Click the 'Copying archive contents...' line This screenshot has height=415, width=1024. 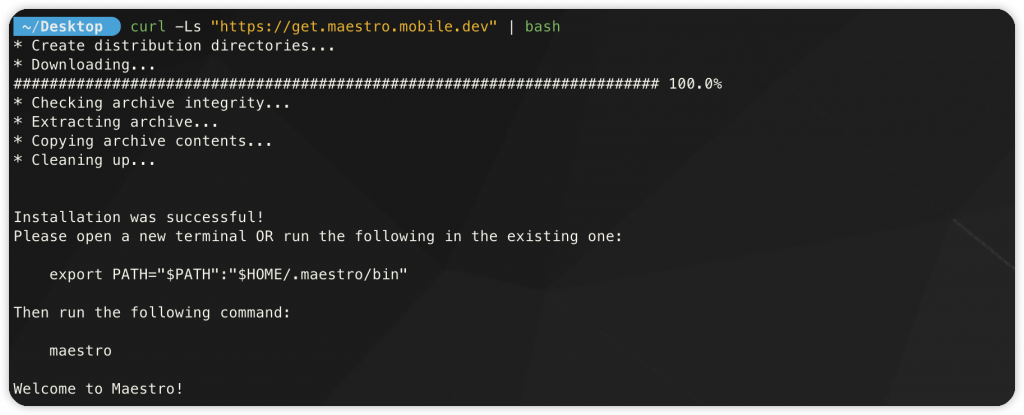142,141
